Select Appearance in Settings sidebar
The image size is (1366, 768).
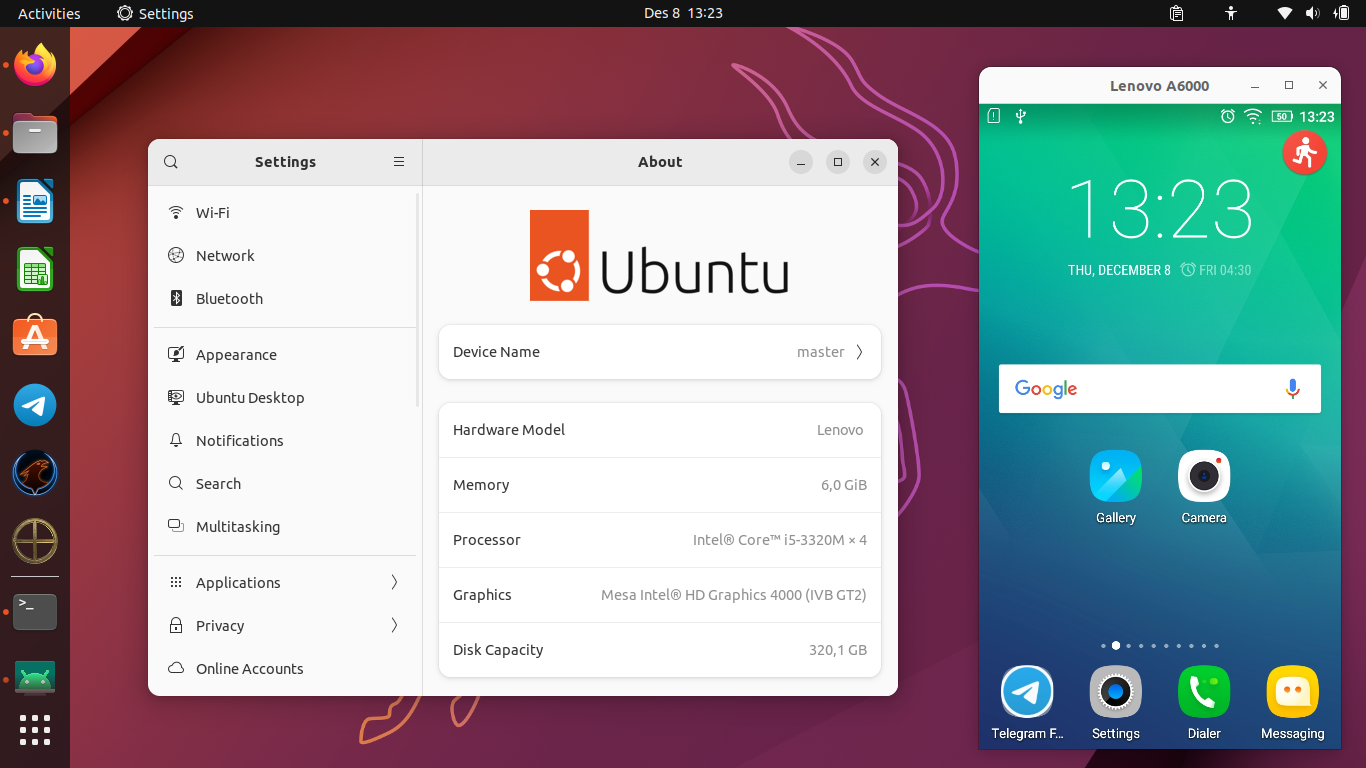point(284,355)
